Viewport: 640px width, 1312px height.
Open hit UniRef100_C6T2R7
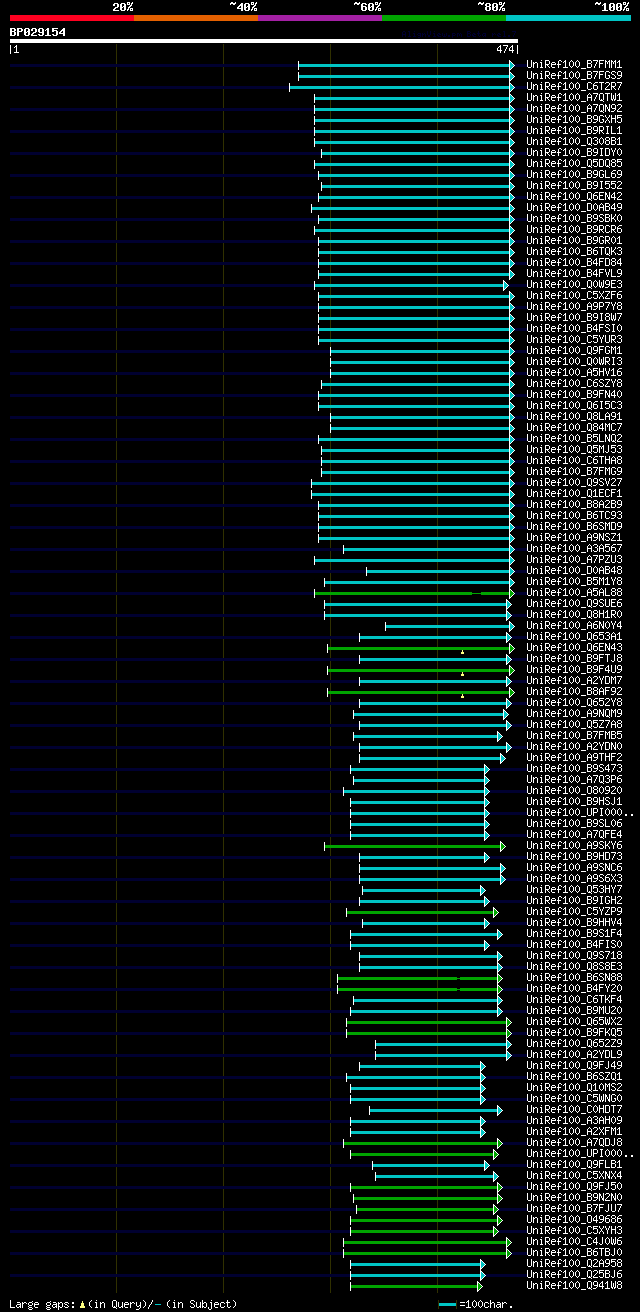point(574,86)
